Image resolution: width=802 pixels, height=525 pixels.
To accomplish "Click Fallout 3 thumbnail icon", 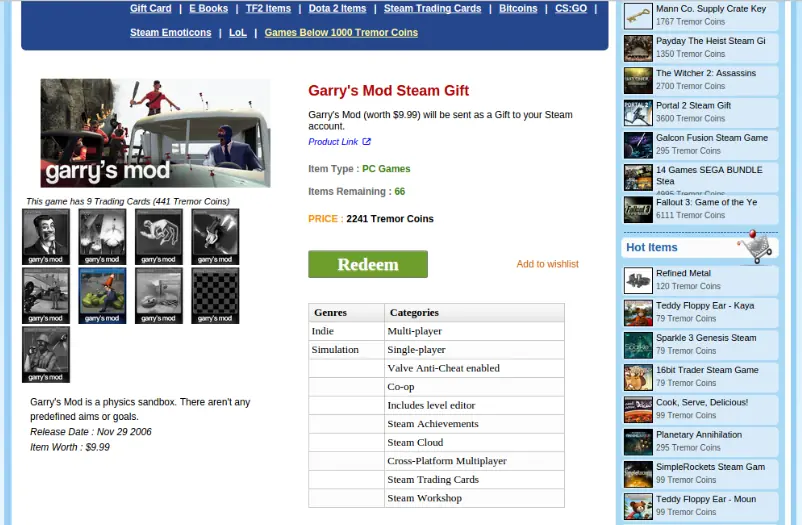I will [x=638, y=209].
